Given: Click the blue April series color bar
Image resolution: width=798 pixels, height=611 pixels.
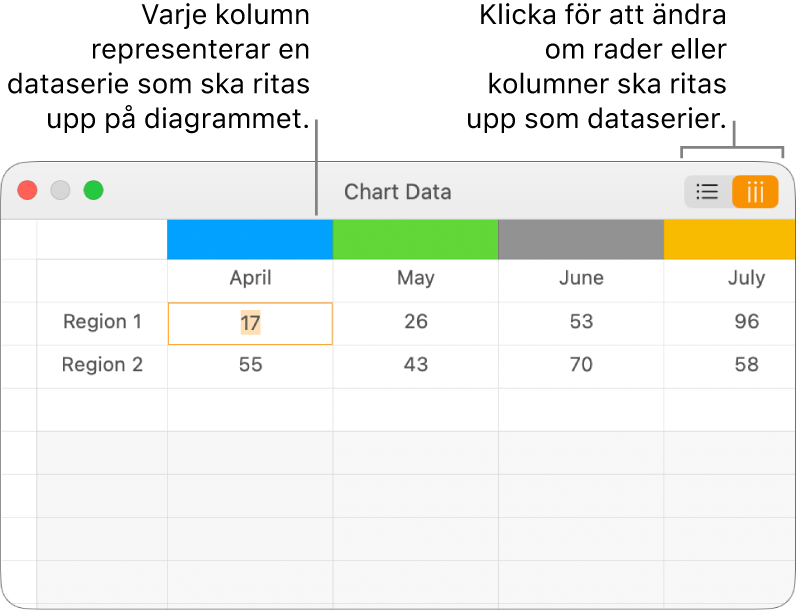Looking at the screenshot, I should tap(250, 240).
